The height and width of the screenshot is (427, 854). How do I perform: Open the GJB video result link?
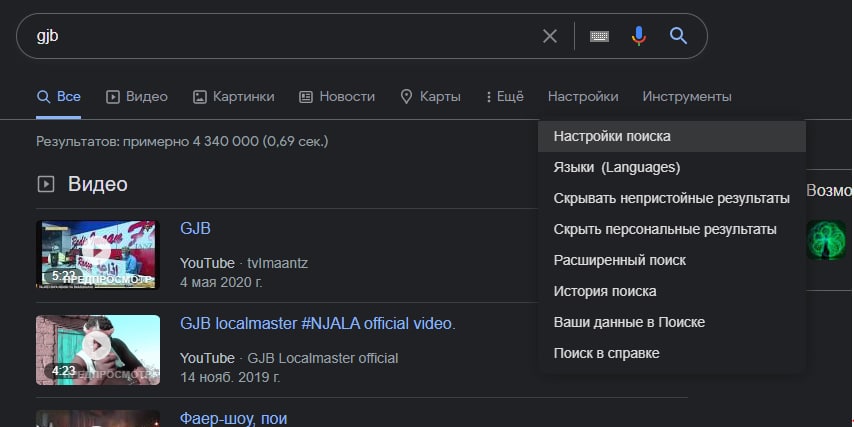[x=195, y=228]
